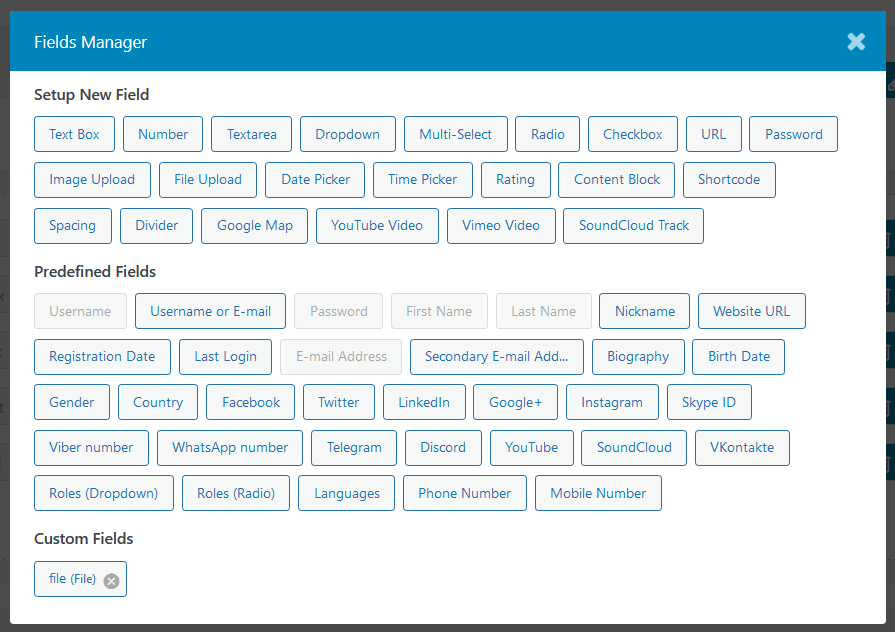Click the disabled Username predefined field
895x632 pixels.
pyautogui.click(x=80, y=311)
